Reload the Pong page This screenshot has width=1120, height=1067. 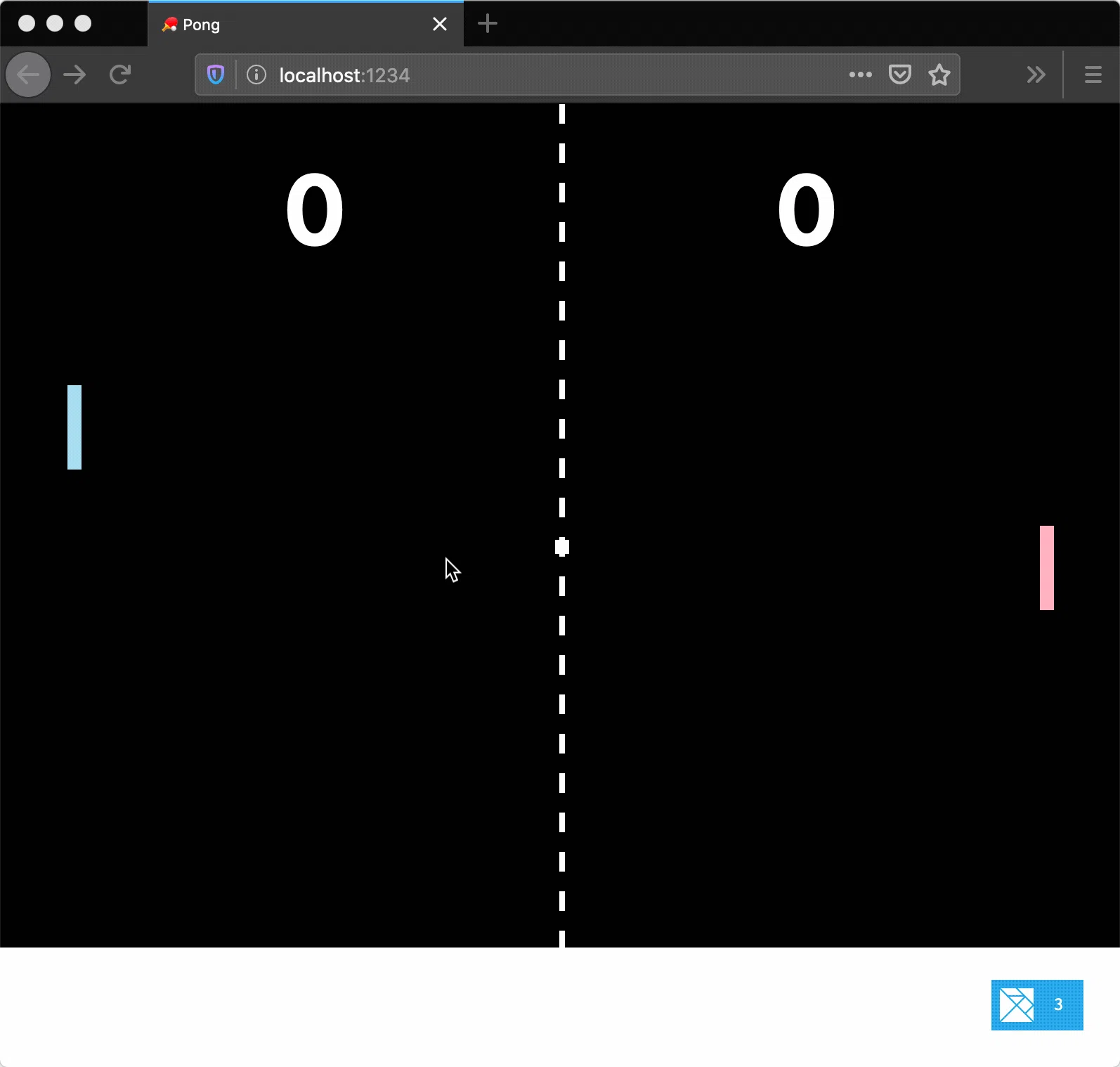(120, 75)
